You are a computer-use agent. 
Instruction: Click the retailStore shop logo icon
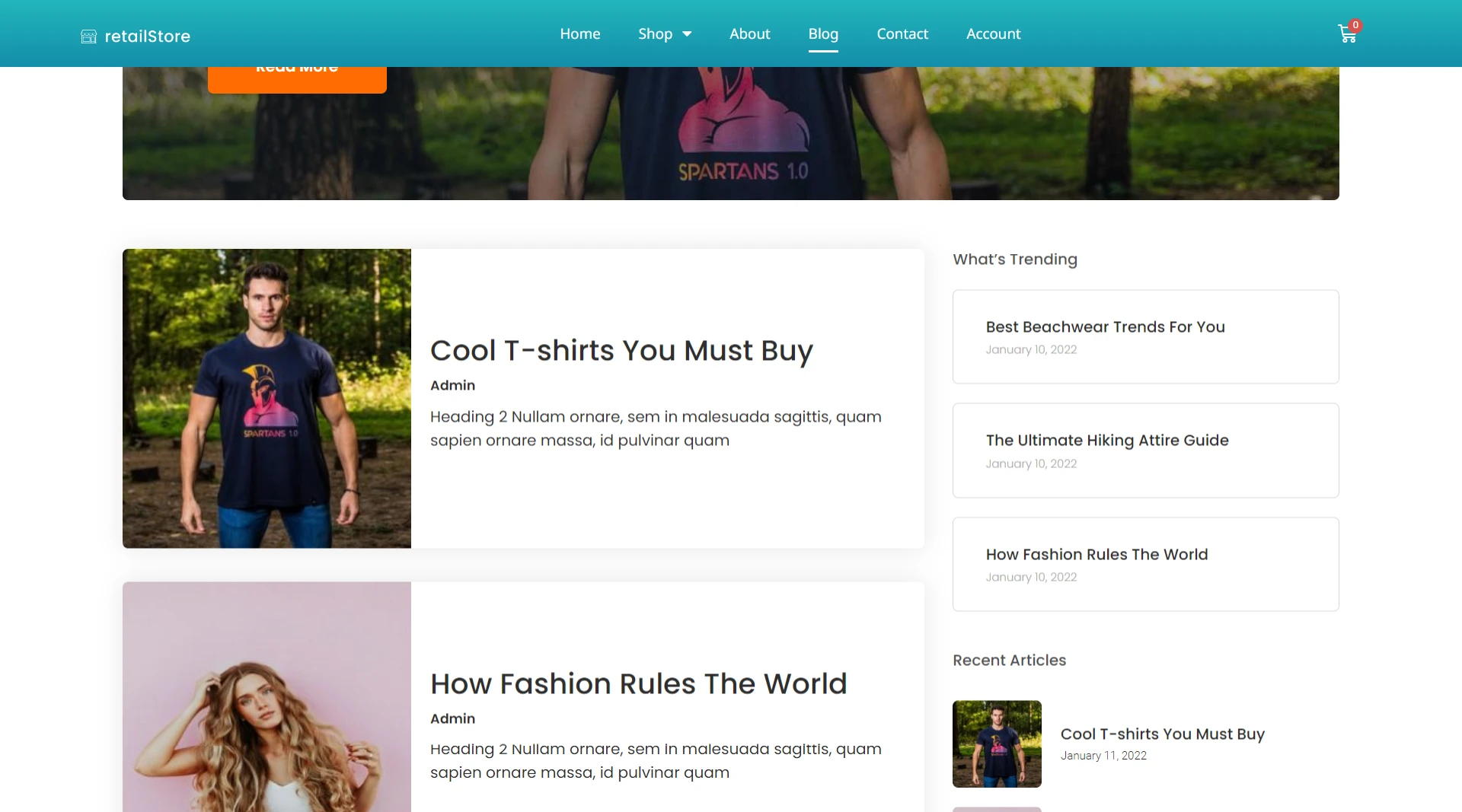[x=89, y=37]
